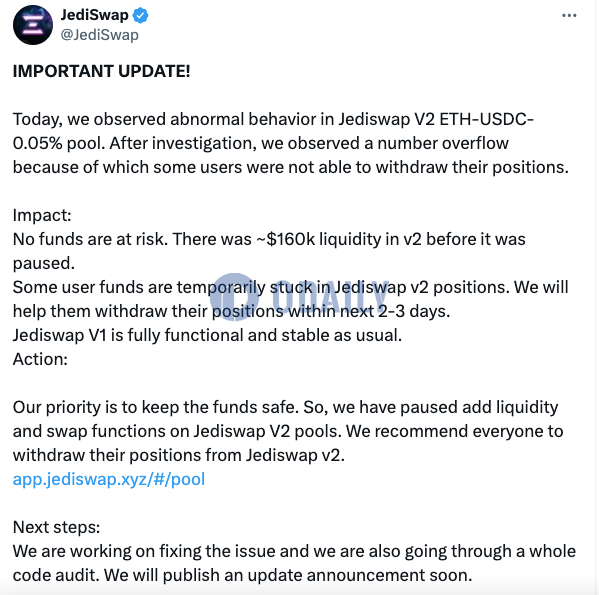Viewport: 599px width, 595px height.
Task: Click the blue verified badge
Action: tap(140, 16)
